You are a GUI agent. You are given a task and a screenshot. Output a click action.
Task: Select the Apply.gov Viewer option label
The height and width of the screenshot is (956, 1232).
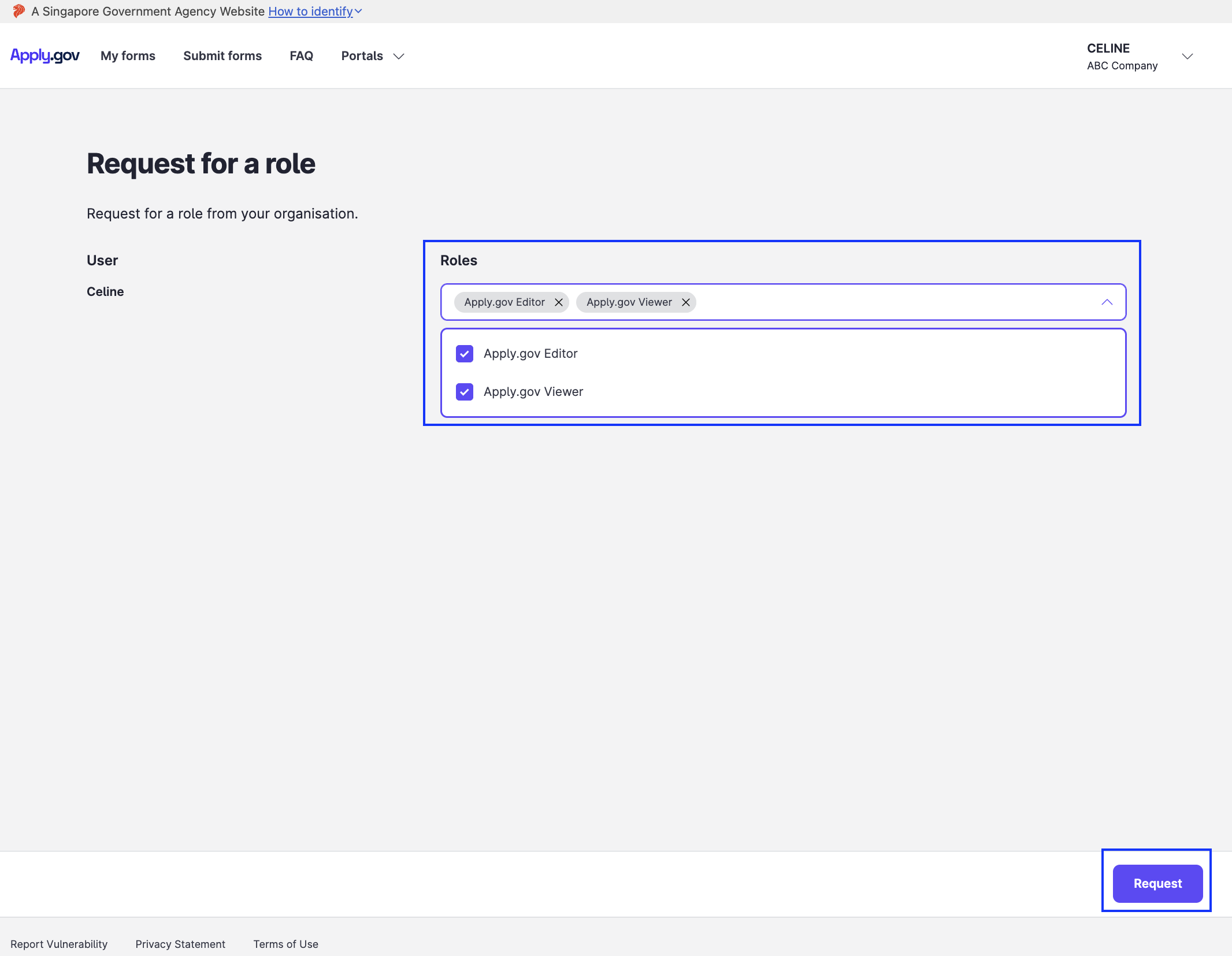pos(533,392)
